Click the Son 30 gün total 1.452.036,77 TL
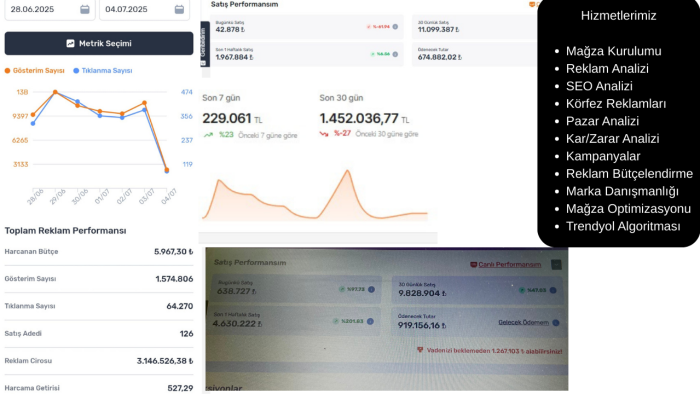700x394 pixels. 364,119
